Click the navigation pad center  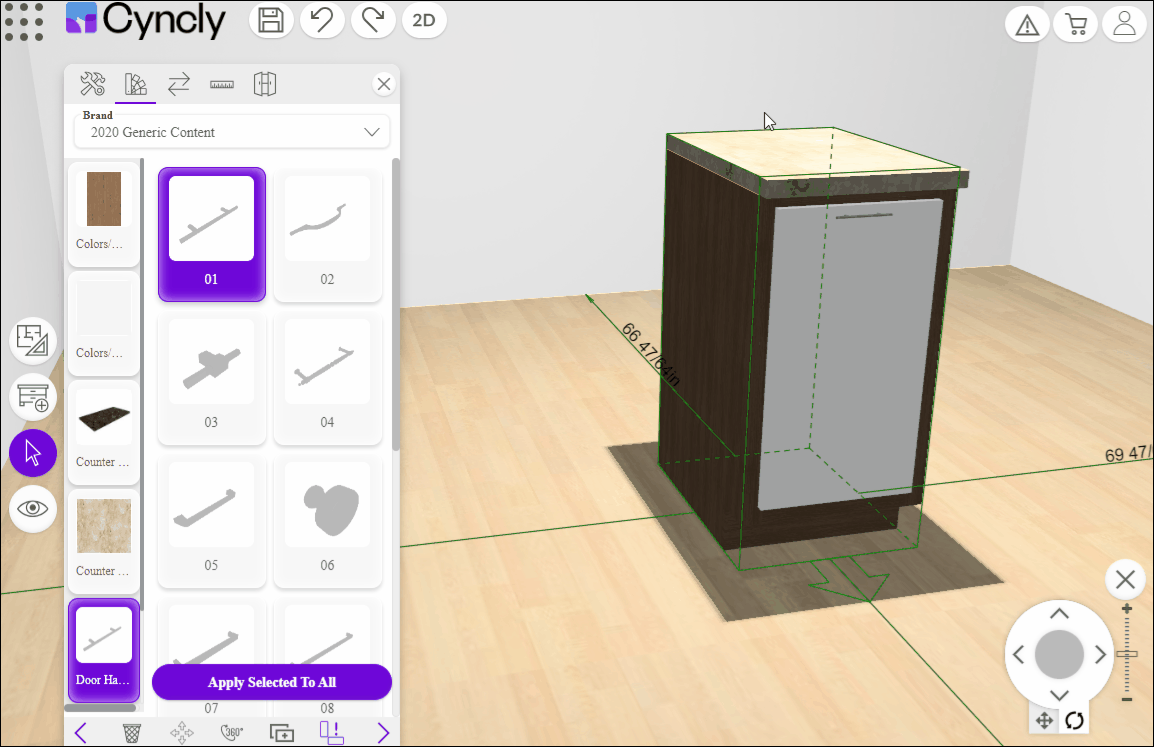[1059, 654]
